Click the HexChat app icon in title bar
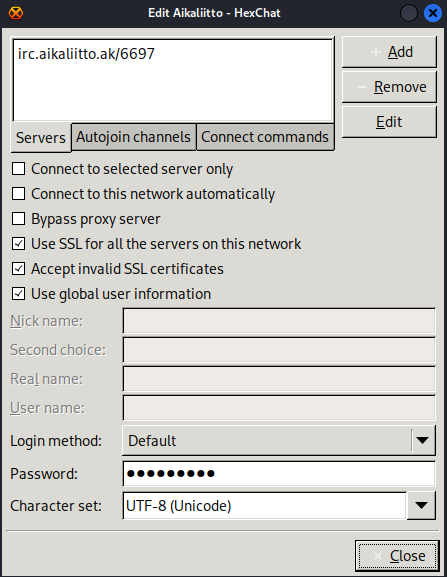The image size is (447, 577). click(x=16, y=13)
